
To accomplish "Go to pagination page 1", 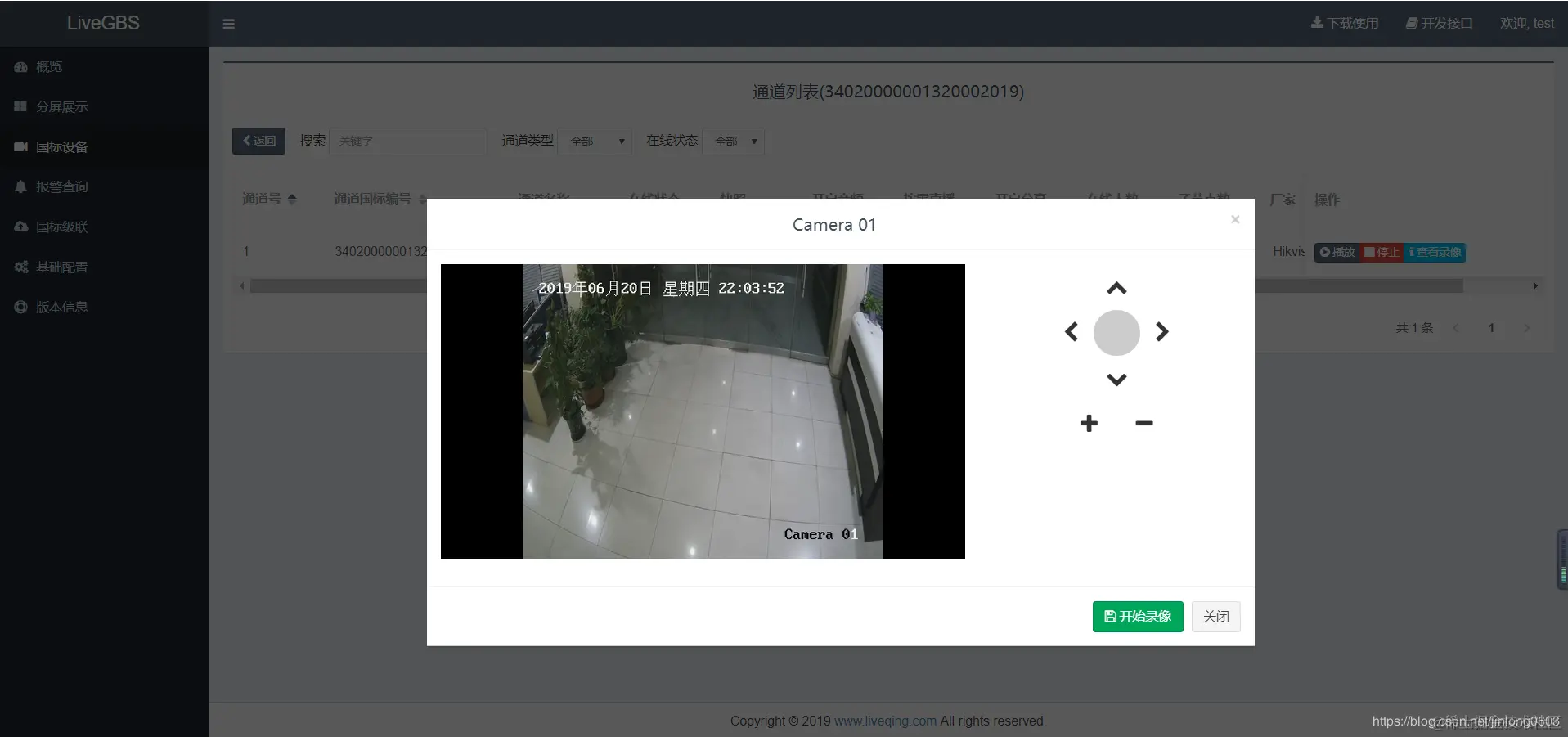I will coord(1491,328).
